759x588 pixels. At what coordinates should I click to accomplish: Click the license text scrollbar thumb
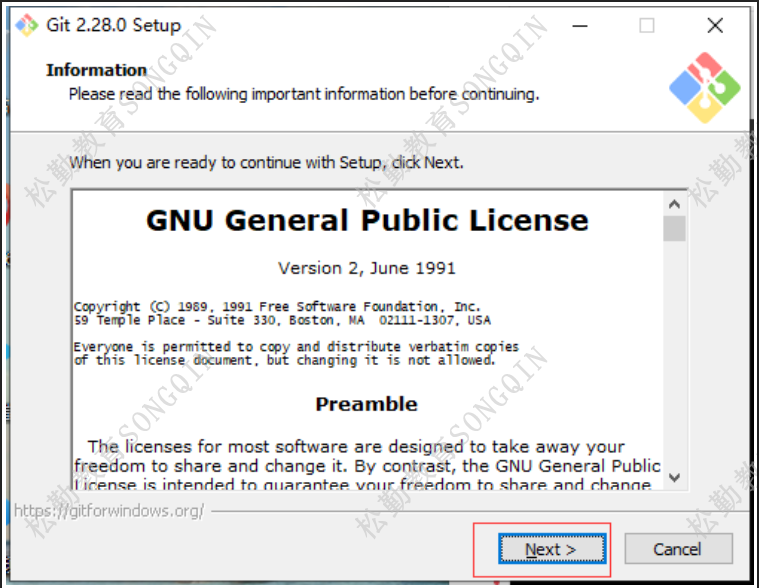pos(674,228)
